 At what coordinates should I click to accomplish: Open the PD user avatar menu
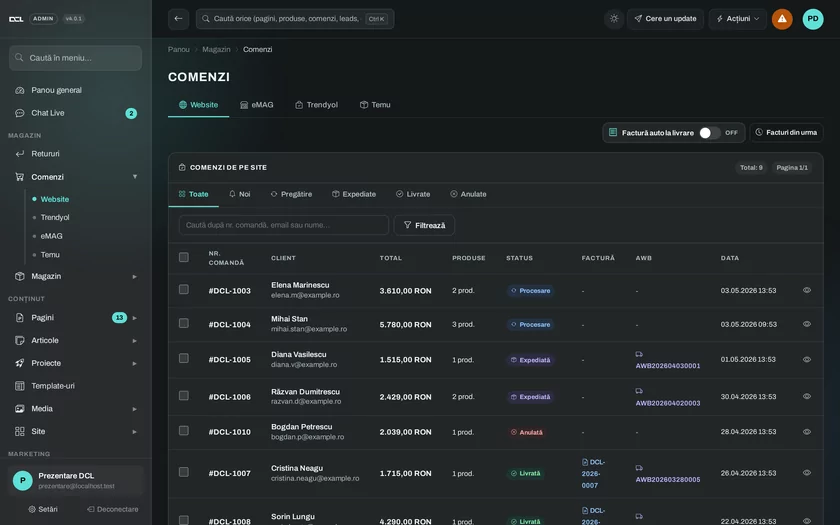pyautogui.click(x=813, y=19)
